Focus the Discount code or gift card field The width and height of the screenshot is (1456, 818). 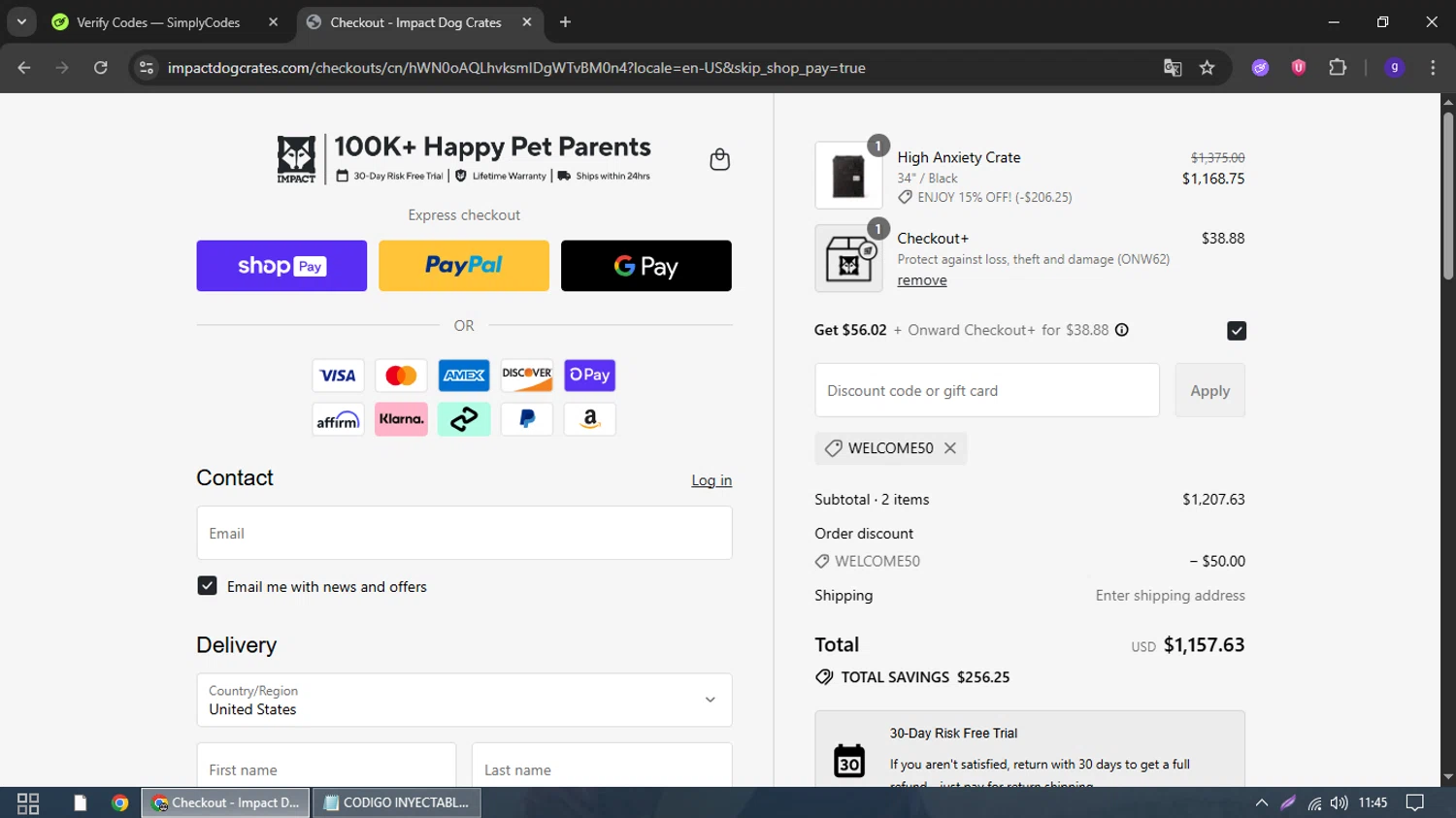[x=987, y=390]
